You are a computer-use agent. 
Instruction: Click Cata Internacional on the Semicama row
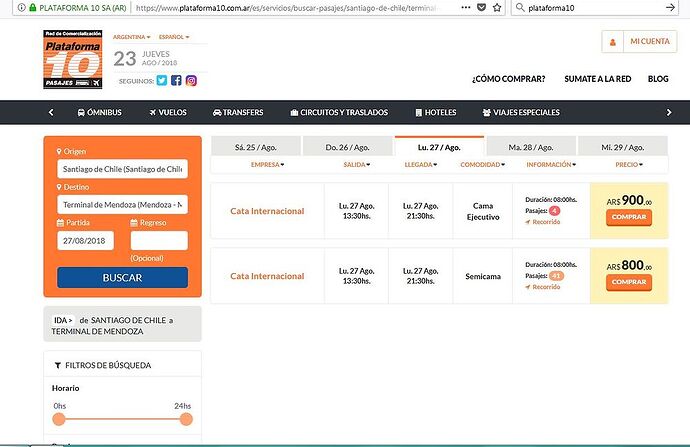pyautogui.click(x=267, y=276)
